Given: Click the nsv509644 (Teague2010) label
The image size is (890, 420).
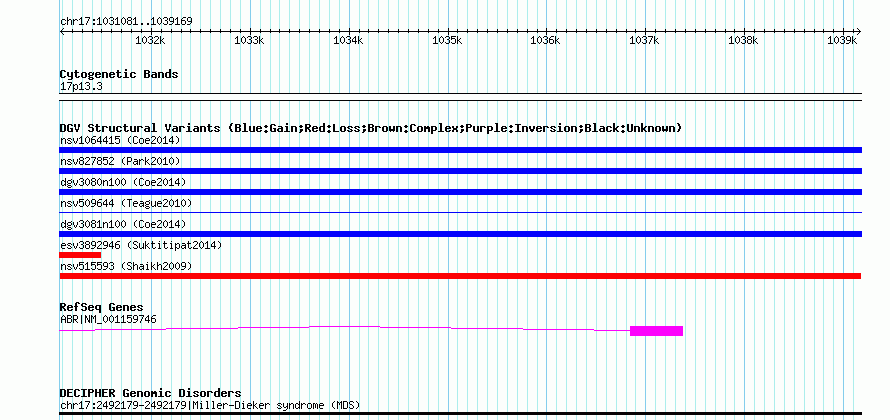Looking at the screenshot, I should click(126, 203).
